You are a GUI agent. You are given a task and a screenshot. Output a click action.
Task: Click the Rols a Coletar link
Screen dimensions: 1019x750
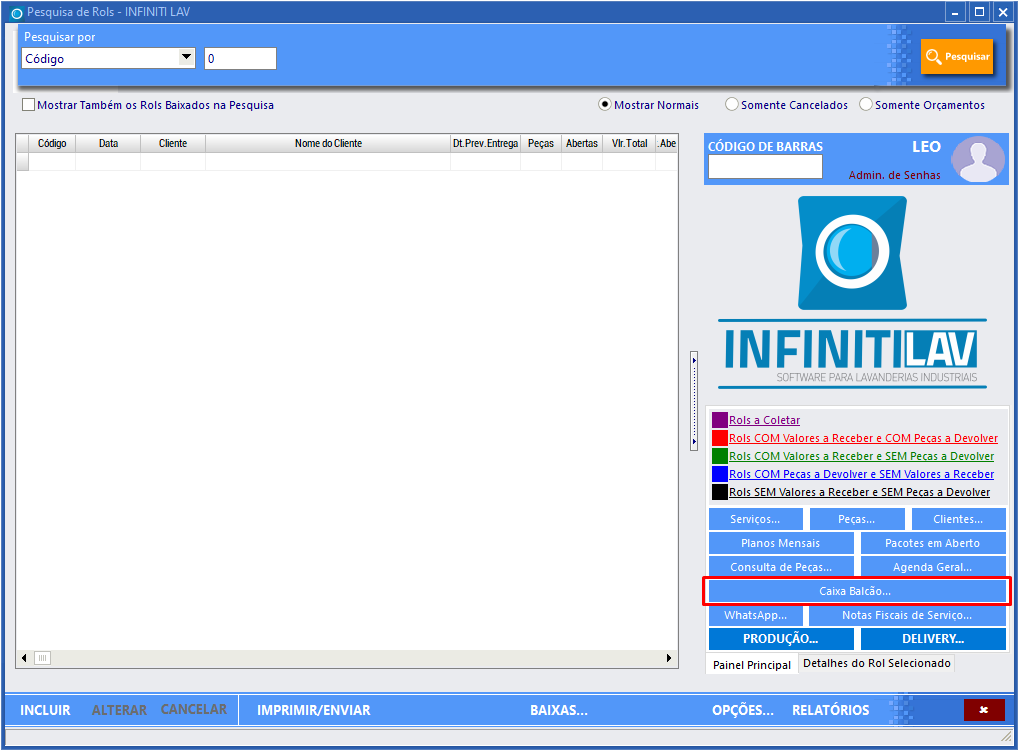tap(764, 420)
